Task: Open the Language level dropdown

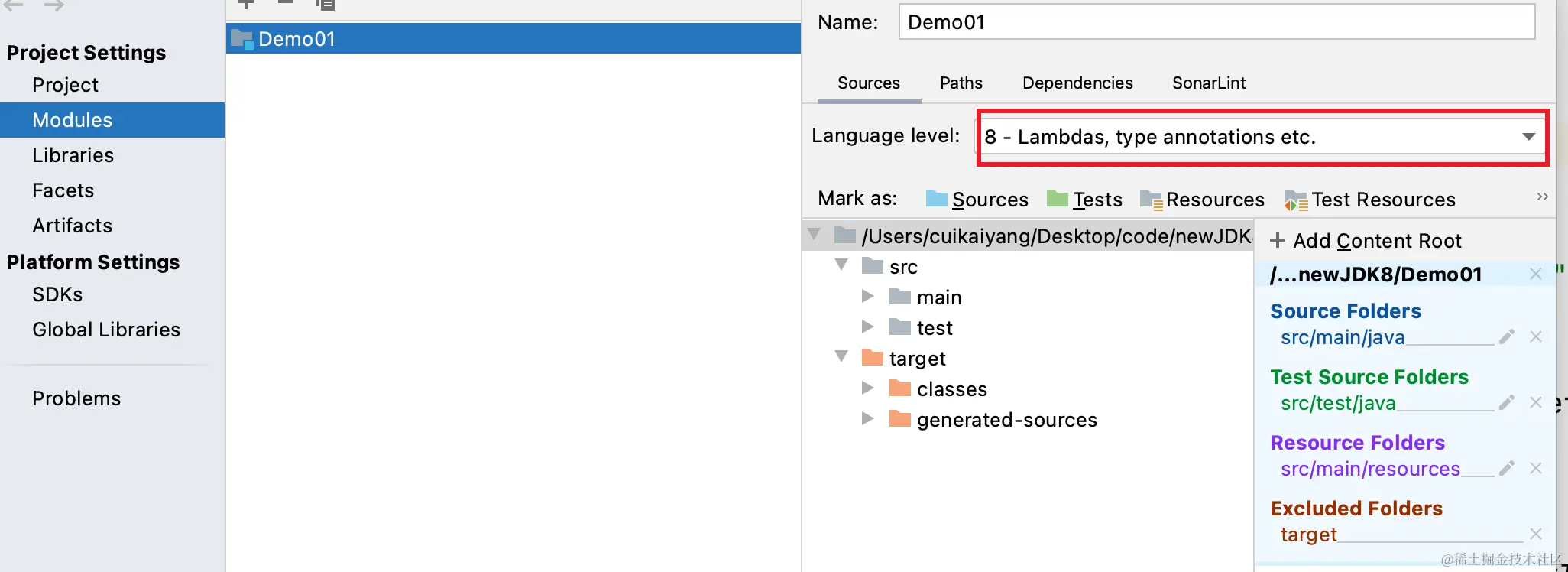Action: [1262, 137]
